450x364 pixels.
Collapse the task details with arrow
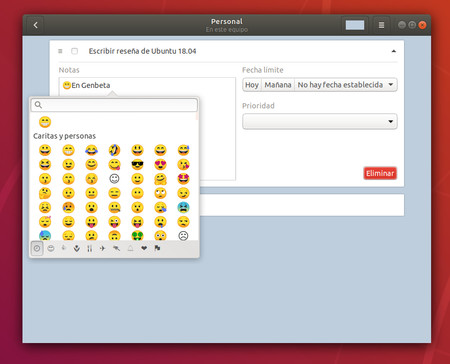pyautogui.click(x=394, y=51)
